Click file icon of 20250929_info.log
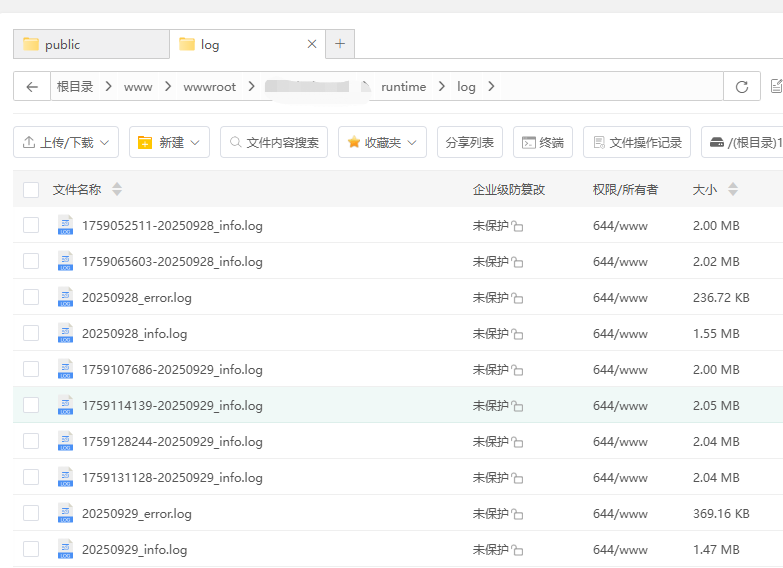The image size is (783, 568). point(66,549)
